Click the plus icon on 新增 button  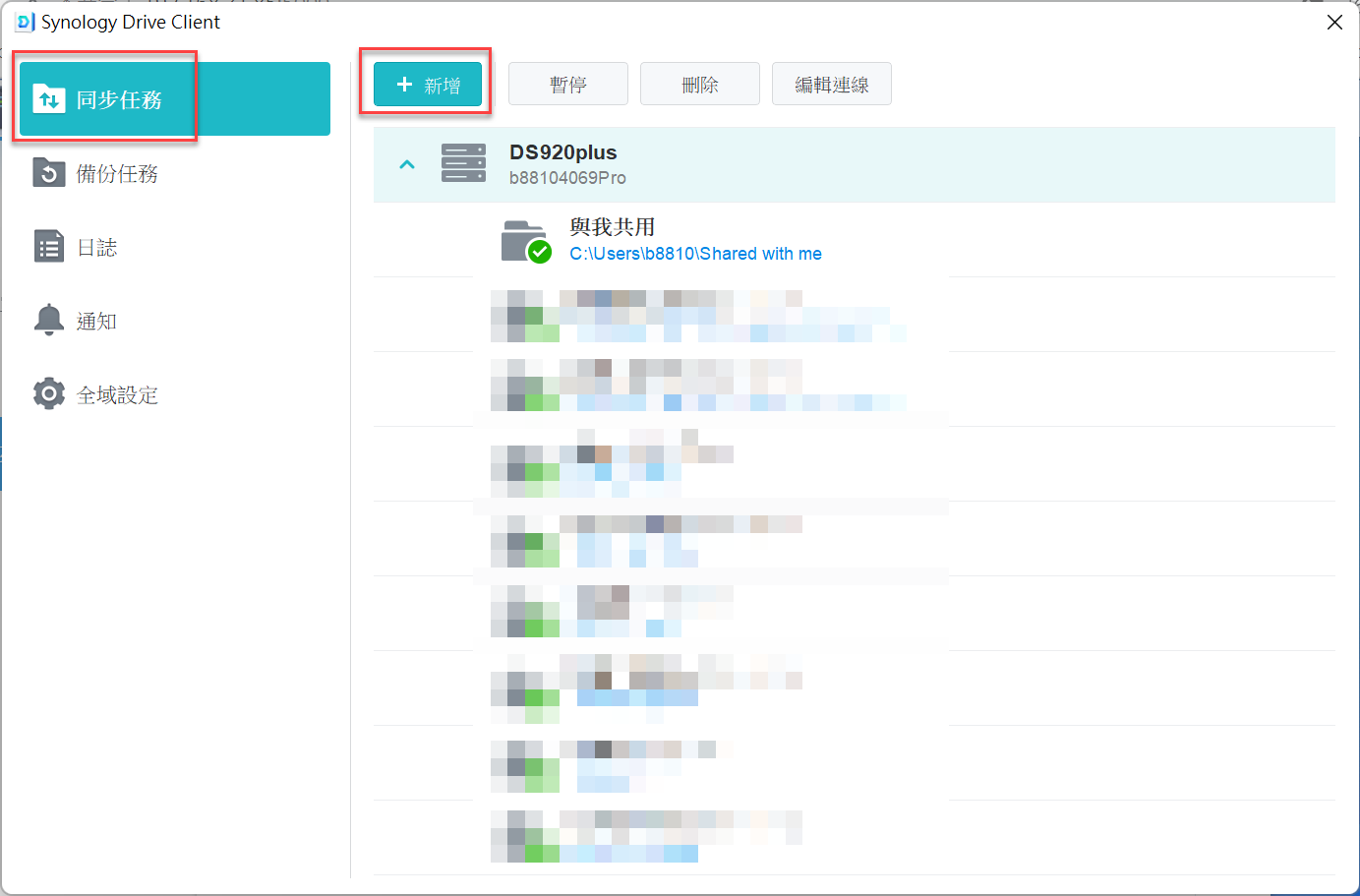coord(404,85)
